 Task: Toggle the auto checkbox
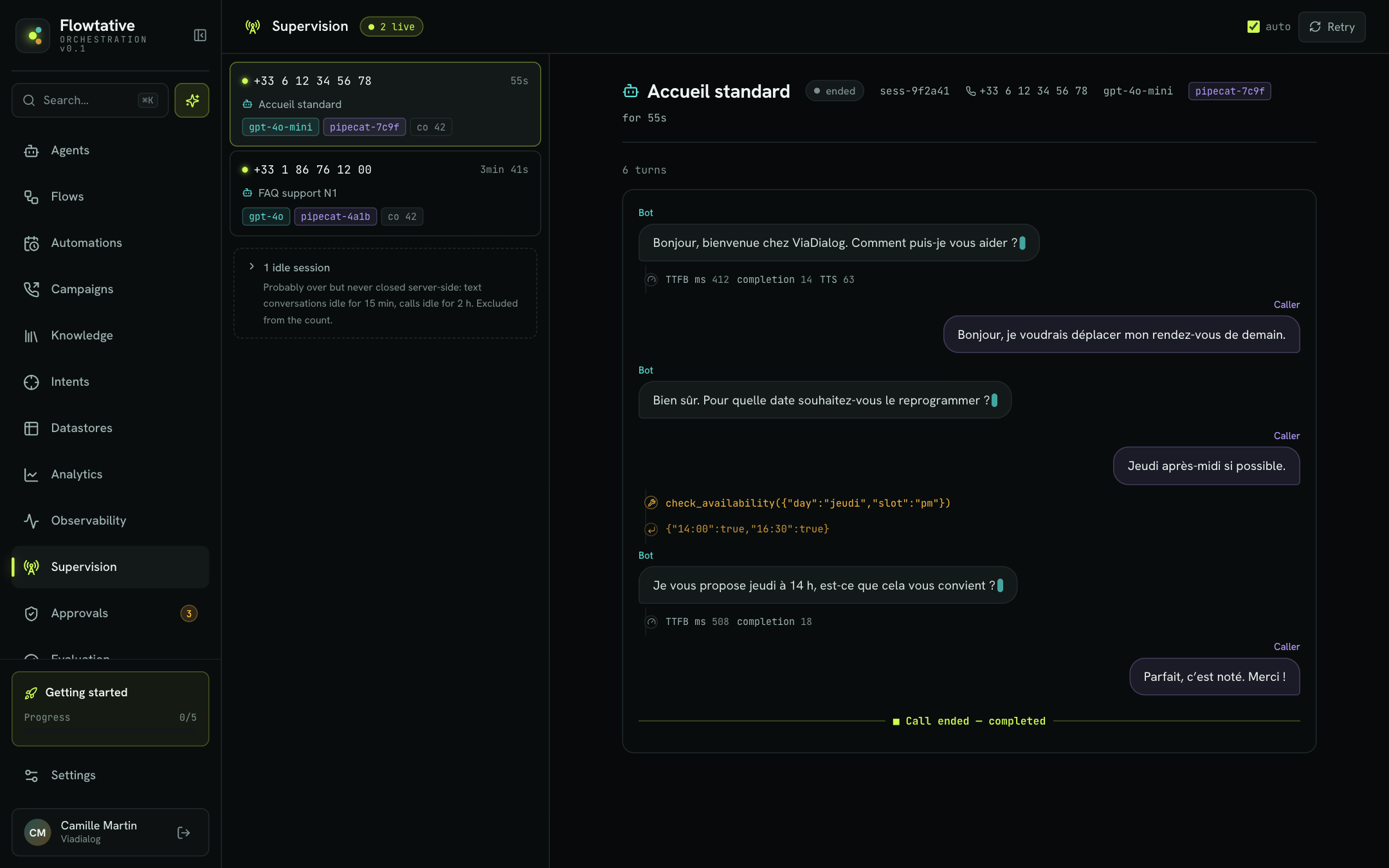pyautogui.click(x=1253, y=26)
